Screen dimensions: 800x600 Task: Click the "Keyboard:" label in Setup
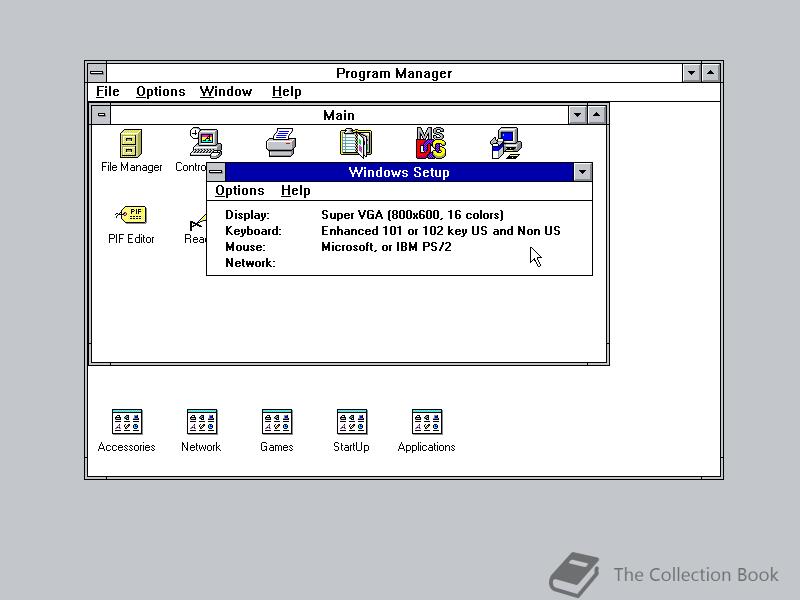[253, 231]
